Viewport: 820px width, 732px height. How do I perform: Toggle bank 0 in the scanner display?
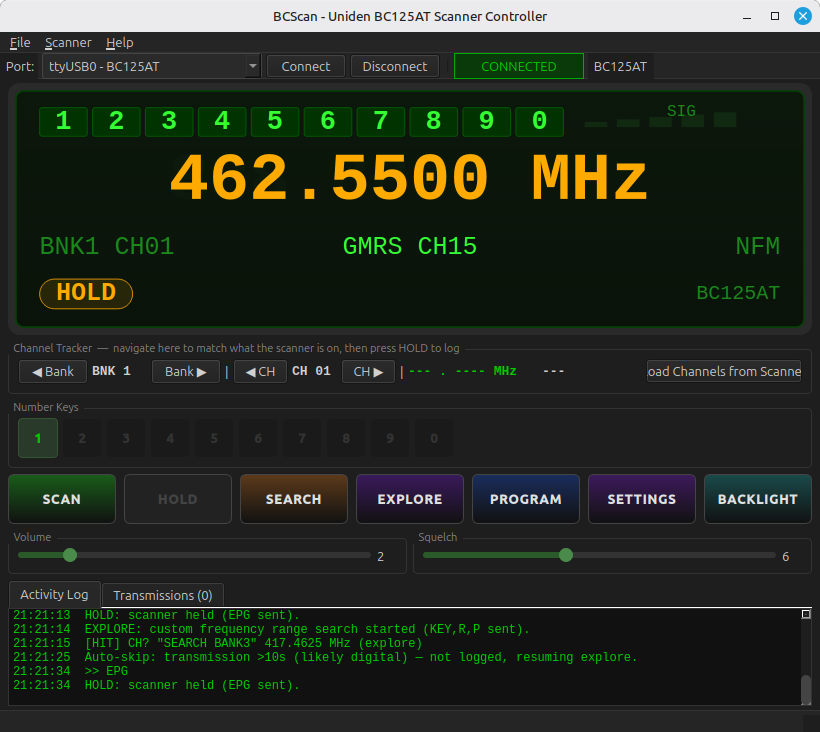click(539, 121)
